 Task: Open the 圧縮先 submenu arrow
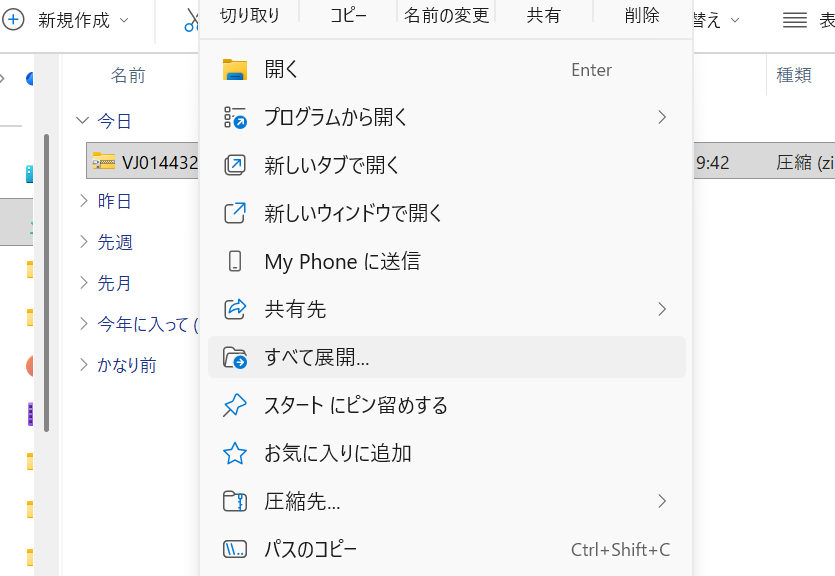pos(662,501)
